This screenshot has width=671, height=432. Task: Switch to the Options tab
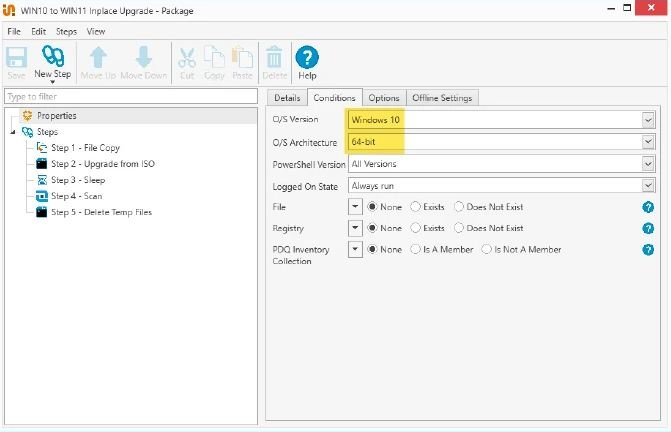(x=384, y=98)
